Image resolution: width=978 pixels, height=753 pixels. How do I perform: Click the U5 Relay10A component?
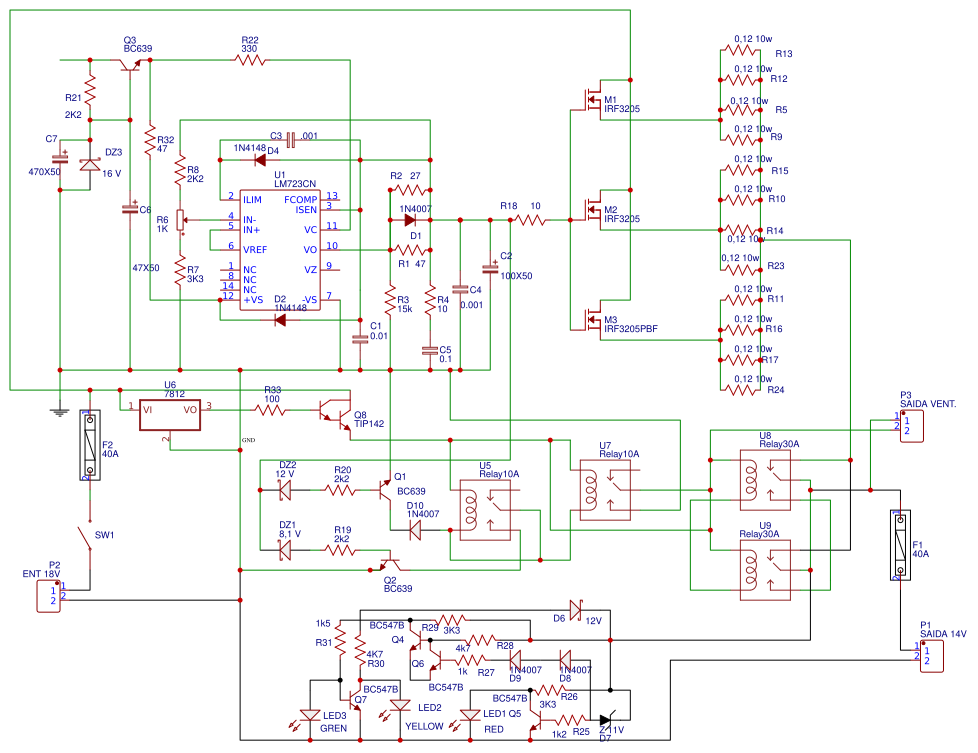(485, 510)
